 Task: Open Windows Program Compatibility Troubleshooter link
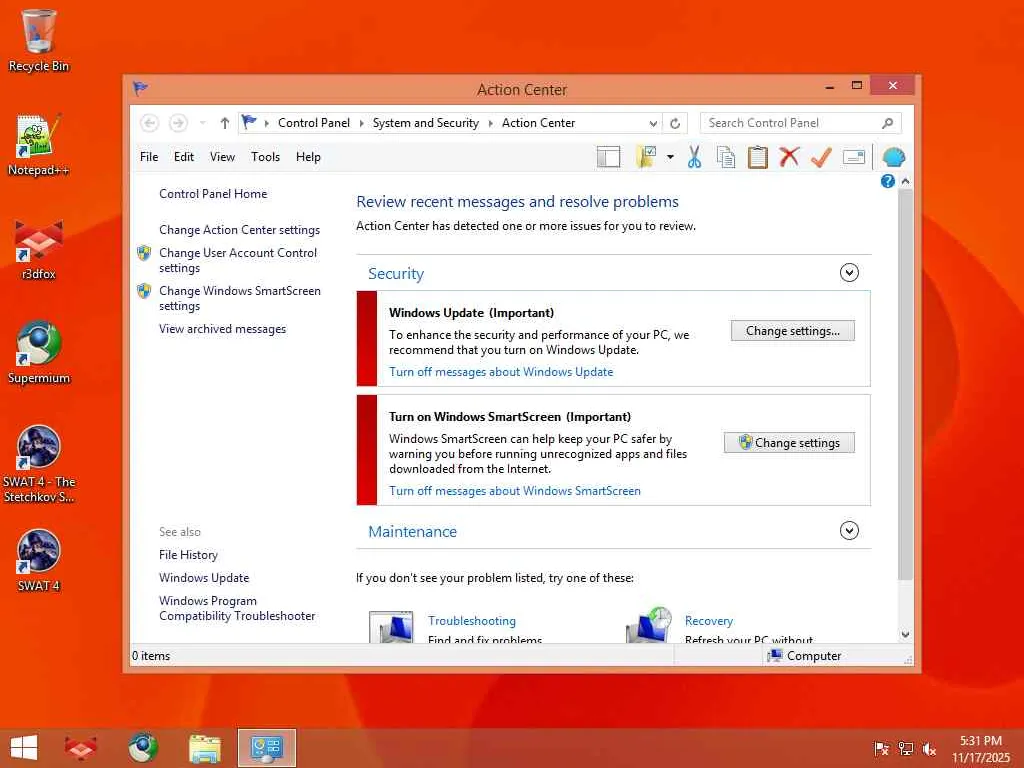click(236, 608)
